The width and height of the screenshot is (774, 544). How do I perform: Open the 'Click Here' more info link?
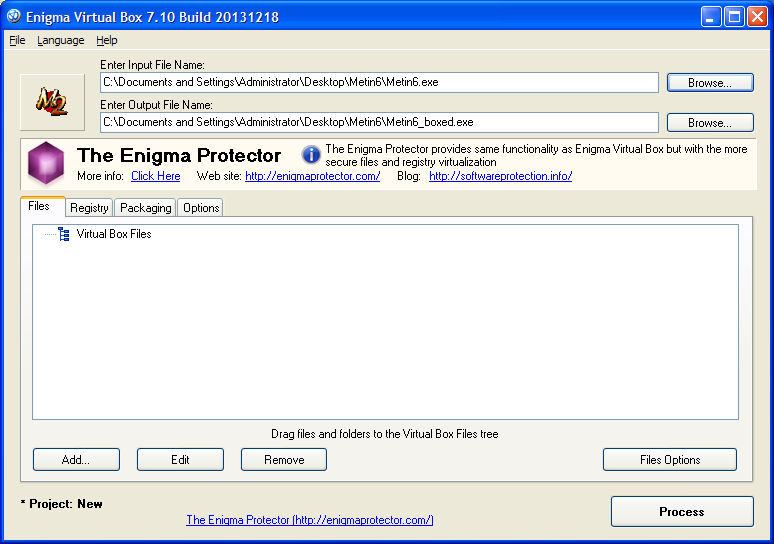(155, 176)
